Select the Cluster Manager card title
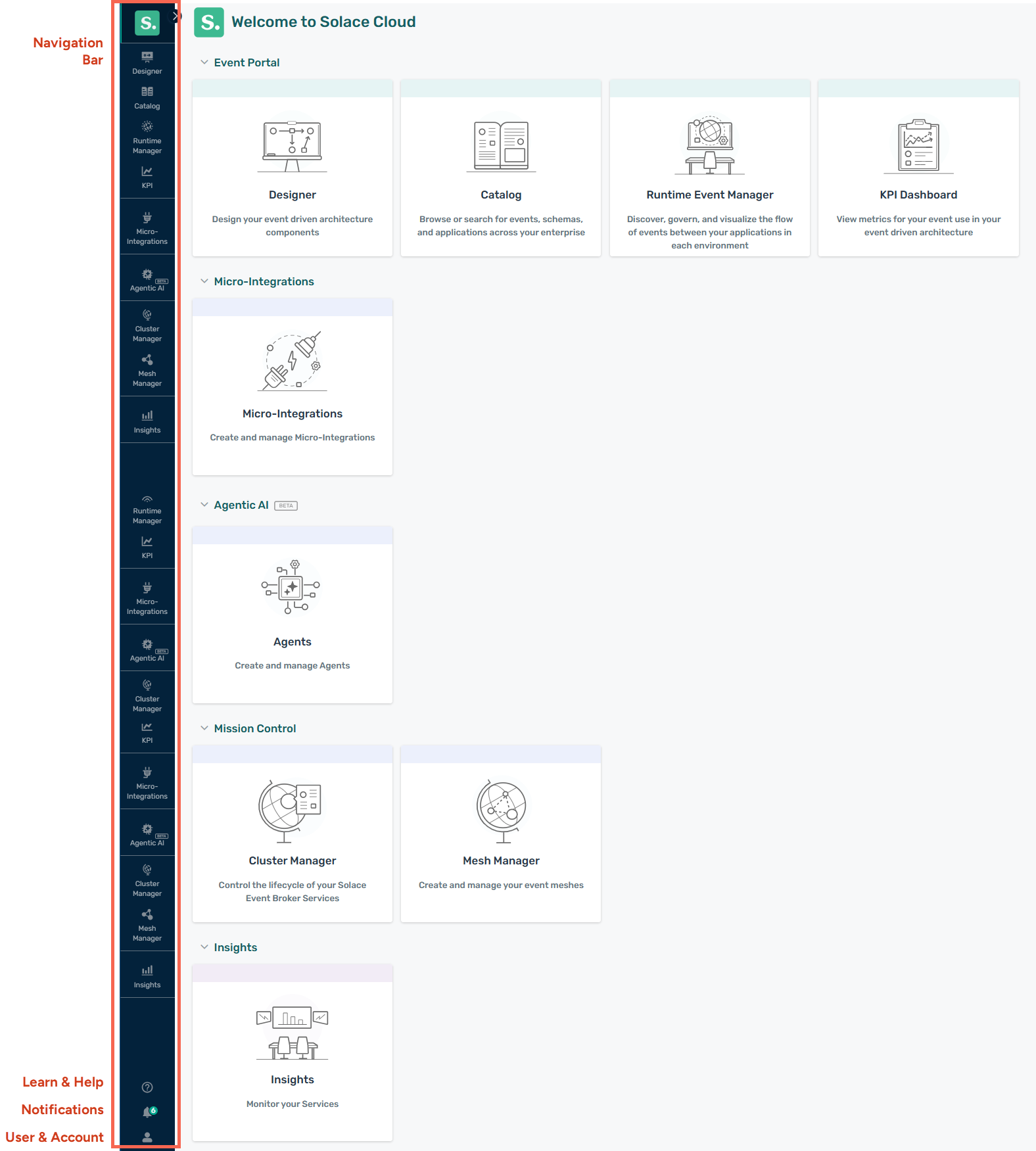Viewport: 1036px width, 1151px height. (x=292, y=860)
